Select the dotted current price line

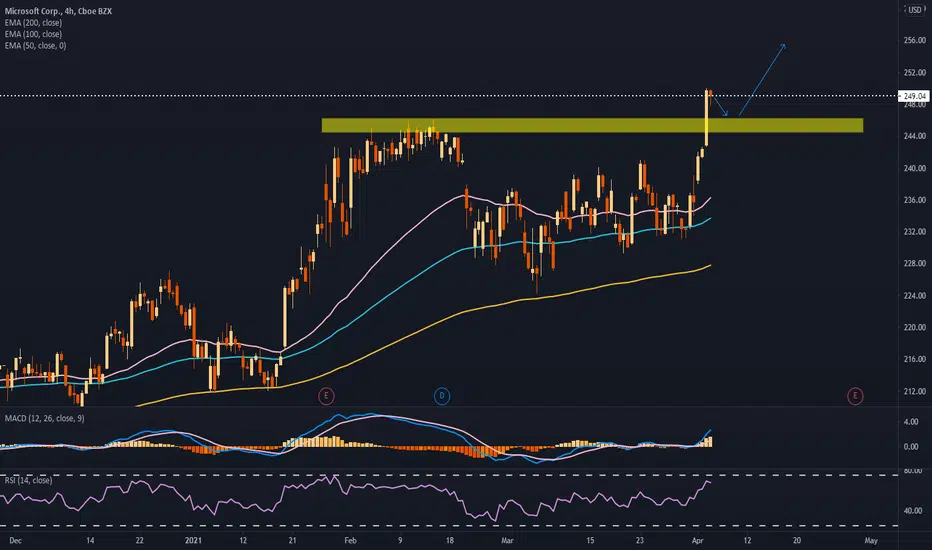click(x=449, y=95)
